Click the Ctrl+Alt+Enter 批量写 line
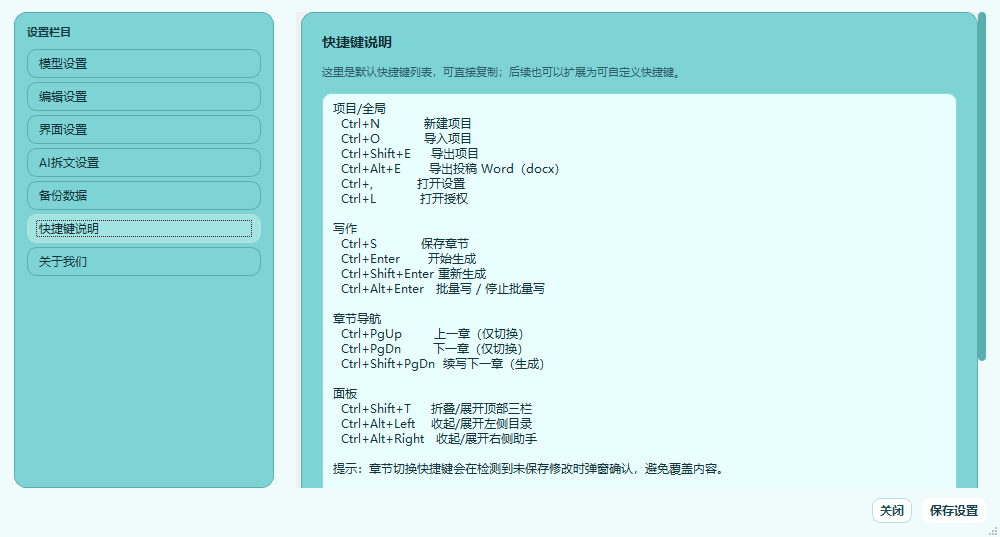The image size is (1000, 537). tap(443, 289)
